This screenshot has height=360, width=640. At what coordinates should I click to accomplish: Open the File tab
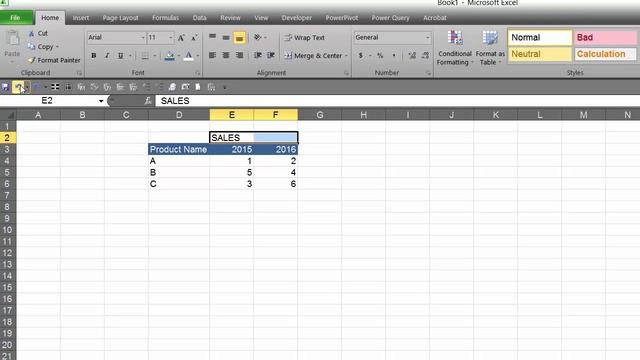click(16, 18)
